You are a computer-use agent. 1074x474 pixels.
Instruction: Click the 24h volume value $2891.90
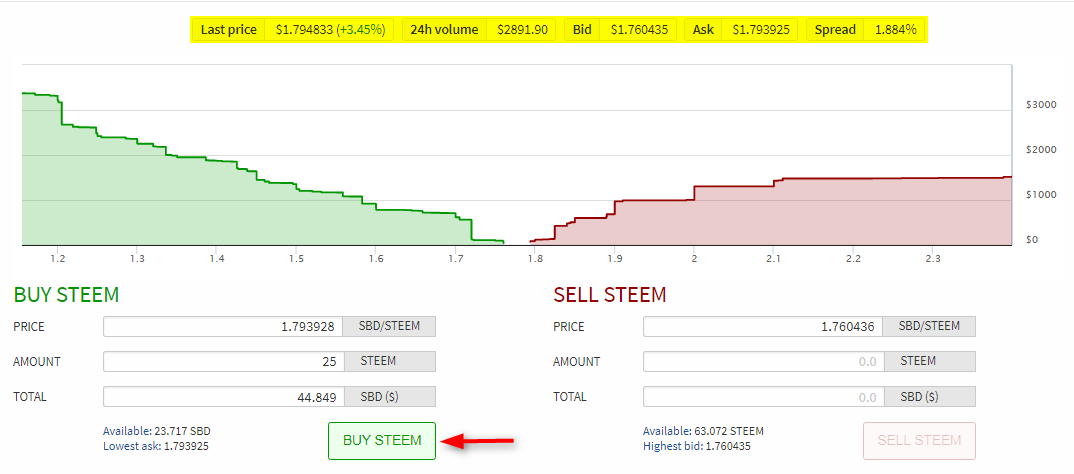tap(522, 30)
